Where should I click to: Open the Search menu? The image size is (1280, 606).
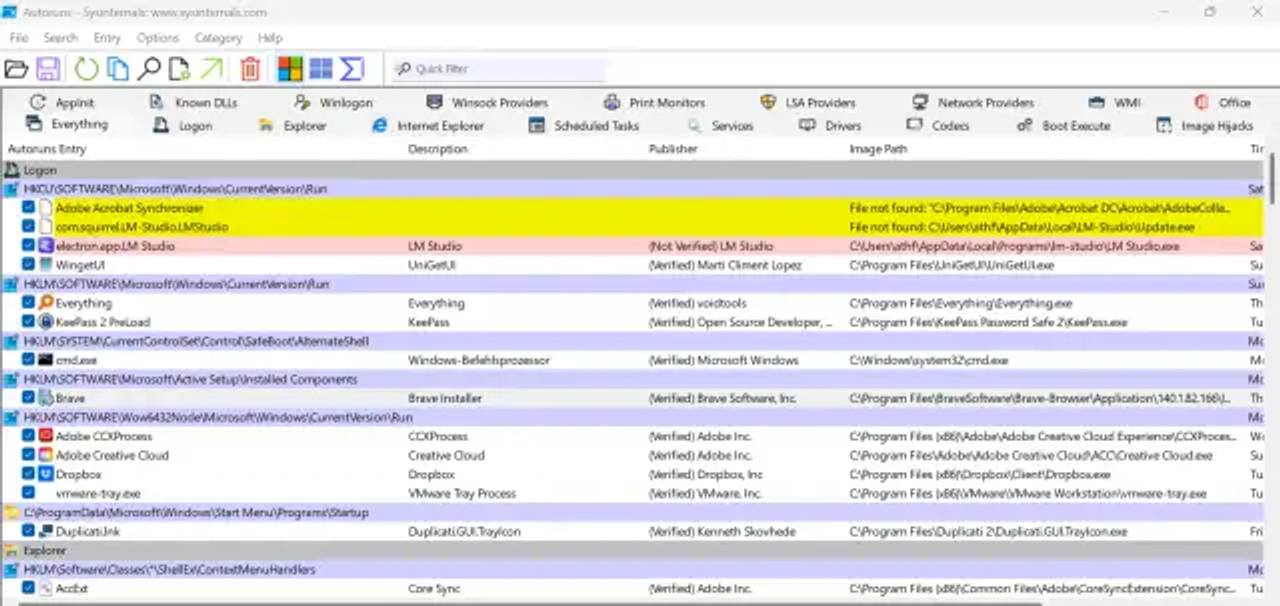click(x=60, y=38)
